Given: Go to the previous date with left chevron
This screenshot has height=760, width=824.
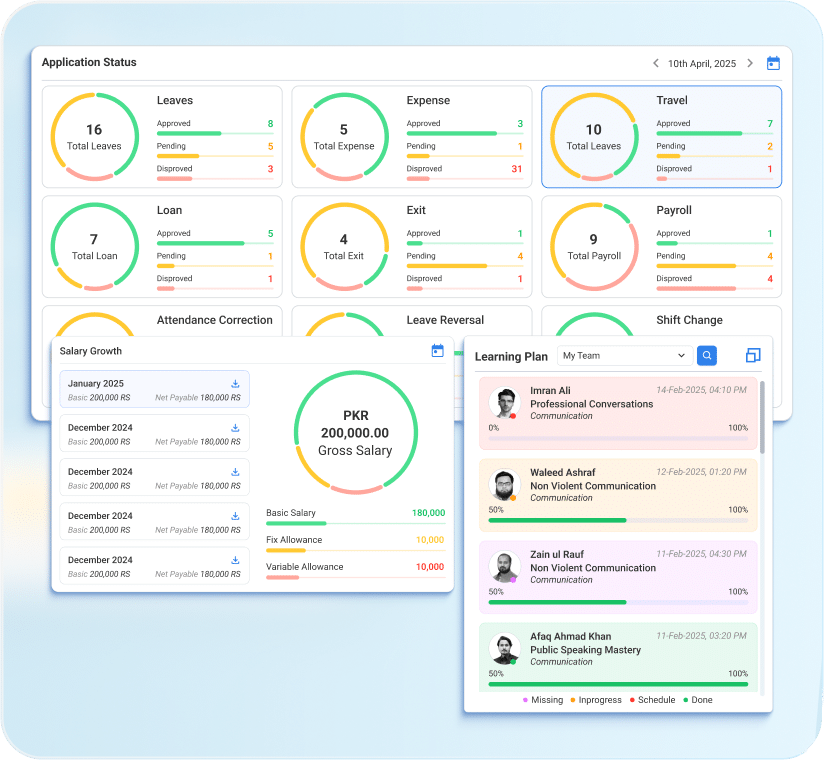Looking at the screenshot, I should 656,63.
